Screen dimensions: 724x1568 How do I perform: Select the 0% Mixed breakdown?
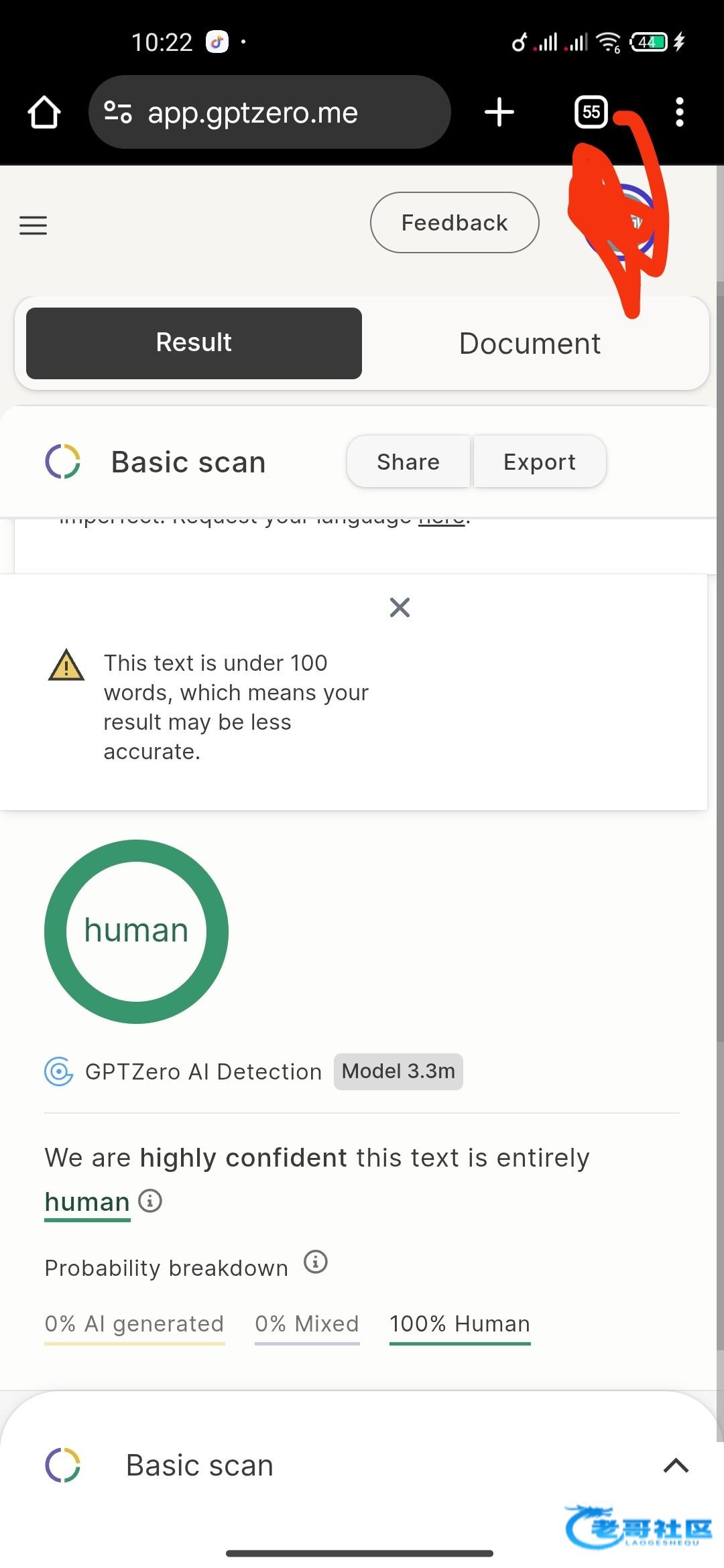coord(307,1324)
